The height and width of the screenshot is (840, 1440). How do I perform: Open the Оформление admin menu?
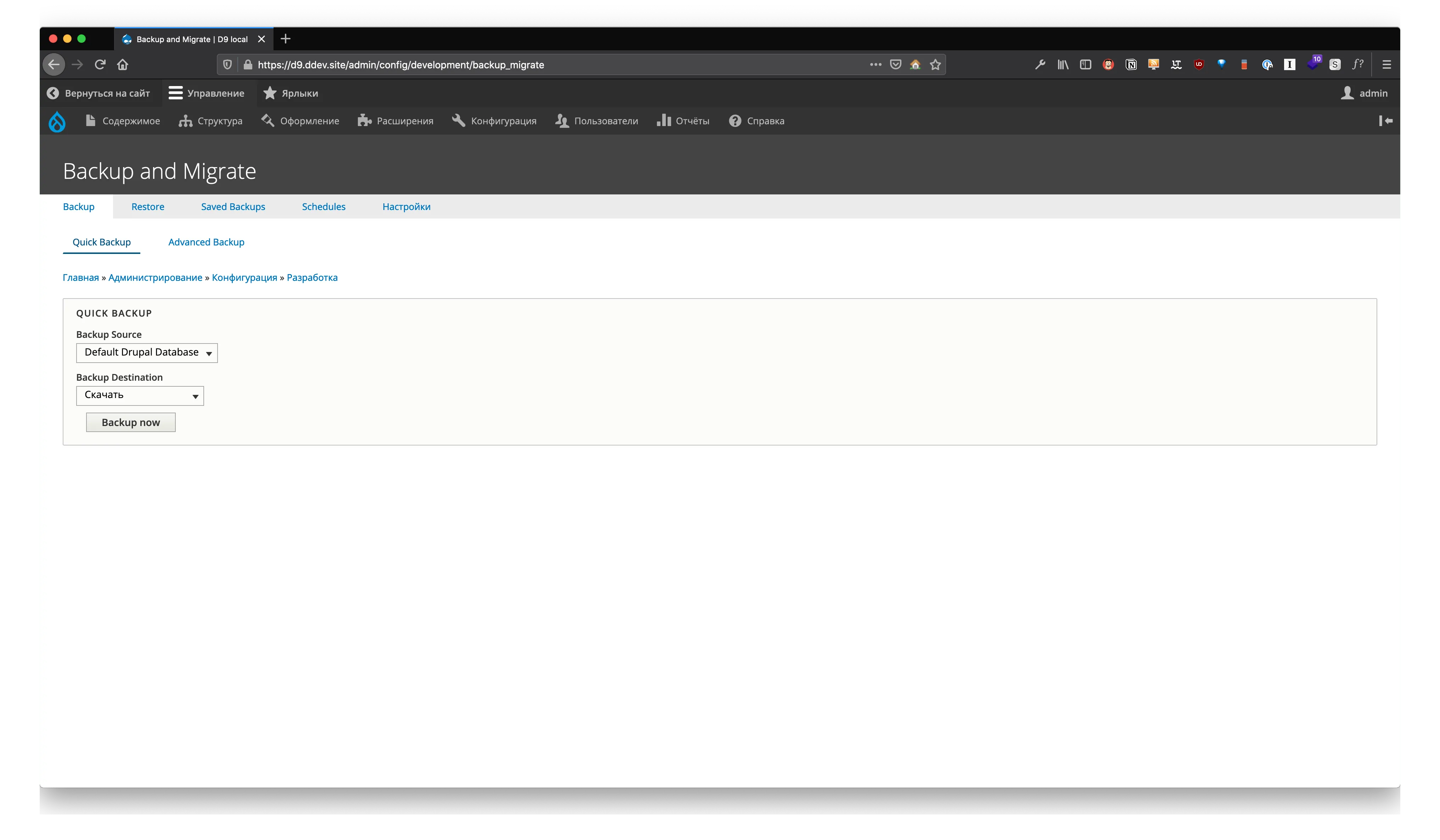pos(300,121)
